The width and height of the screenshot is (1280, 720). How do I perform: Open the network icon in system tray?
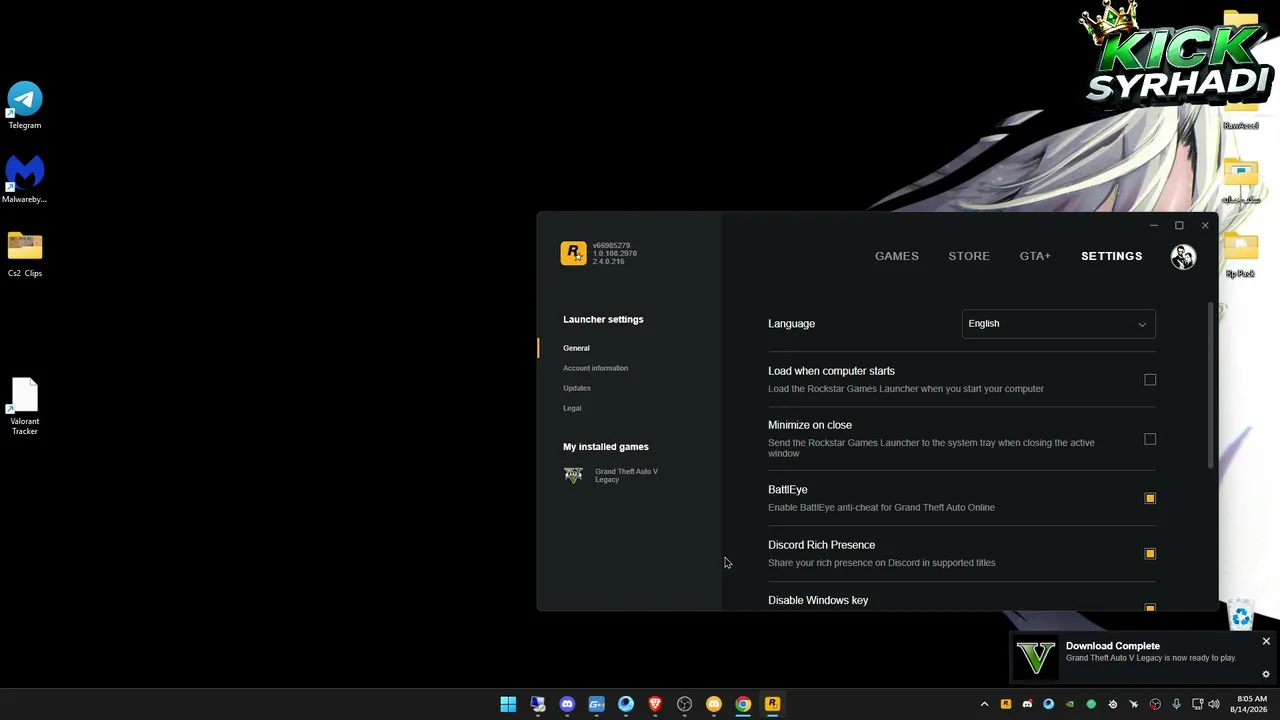click(1197, 704)
